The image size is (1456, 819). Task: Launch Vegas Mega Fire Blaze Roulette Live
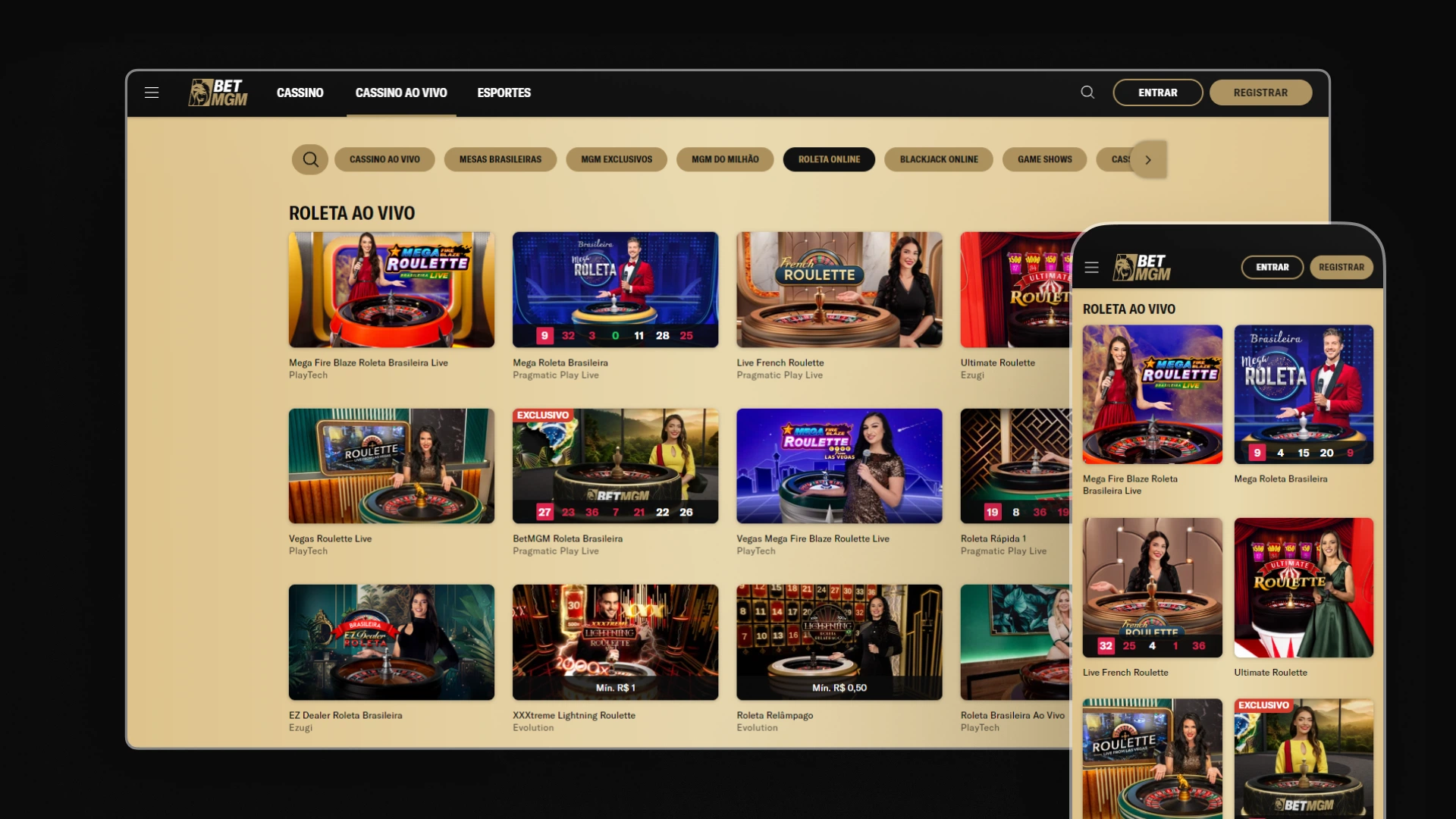click(x=839, y=466)
